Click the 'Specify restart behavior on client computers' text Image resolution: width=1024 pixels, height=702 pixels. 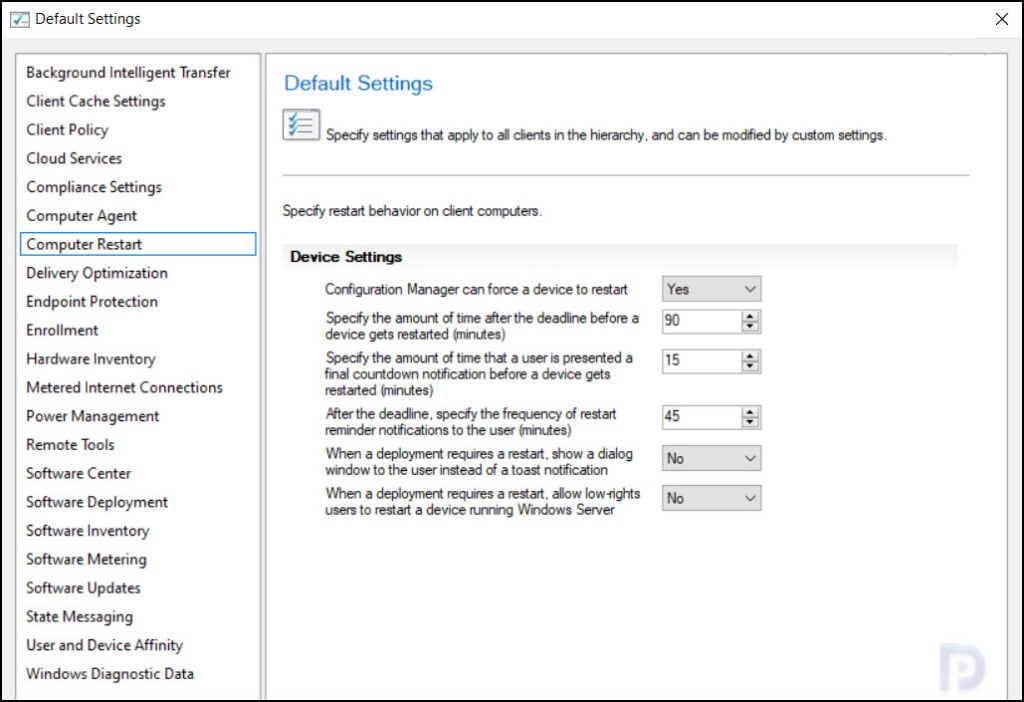point(412,211)
